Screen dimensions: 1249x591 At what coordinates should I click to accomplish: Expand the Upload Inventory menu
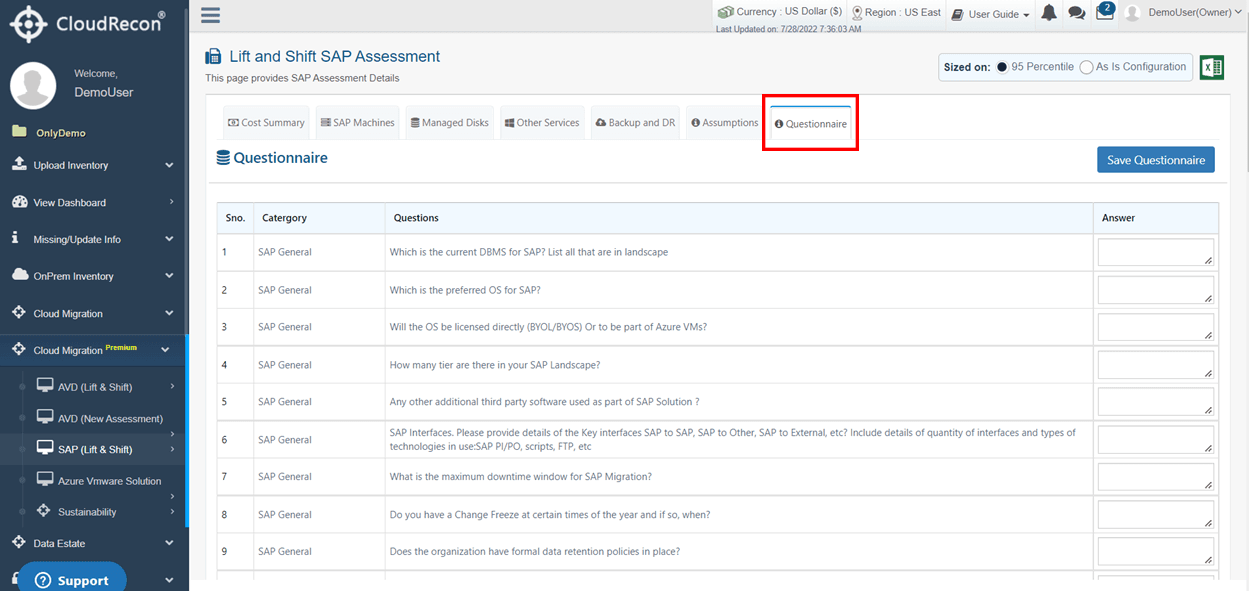[94, 165]
